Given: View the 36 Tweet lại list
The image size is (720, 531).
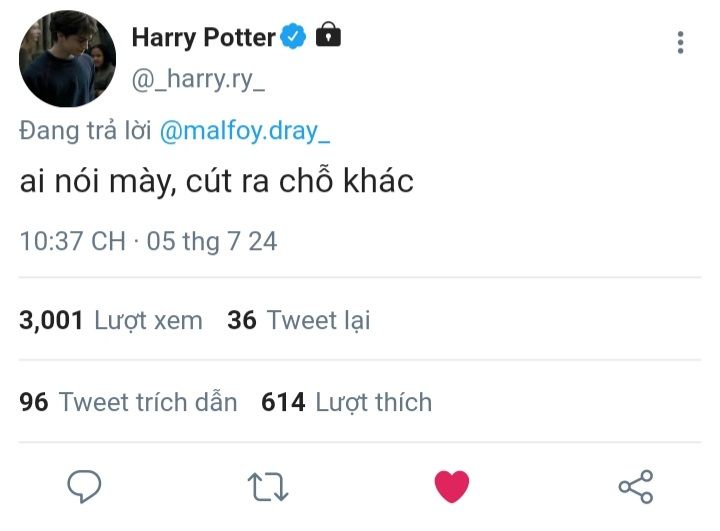Looking at the screenshot, I should 298,320.
